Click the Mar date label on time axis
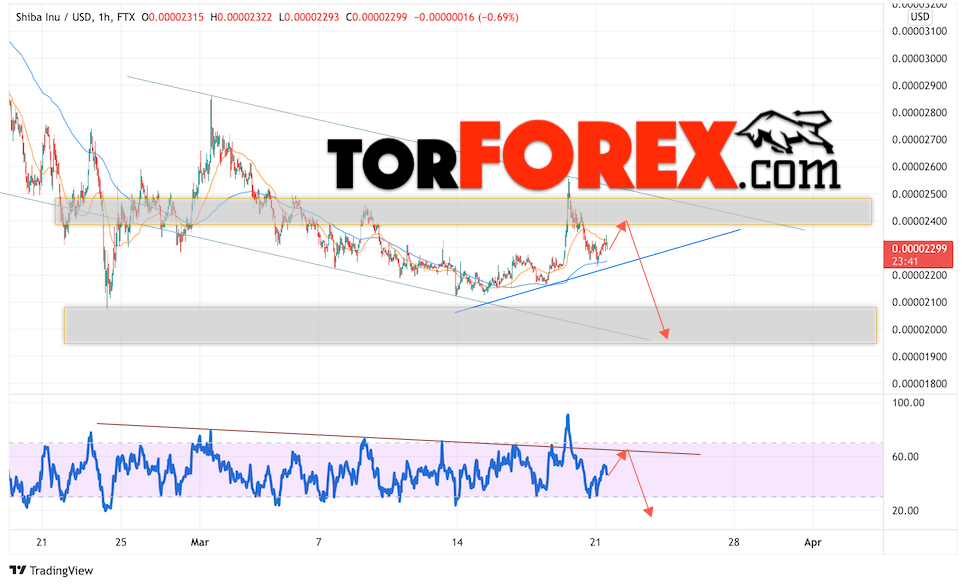The width and height of the screenshot is (966, 586). click(x=200, y=543)
